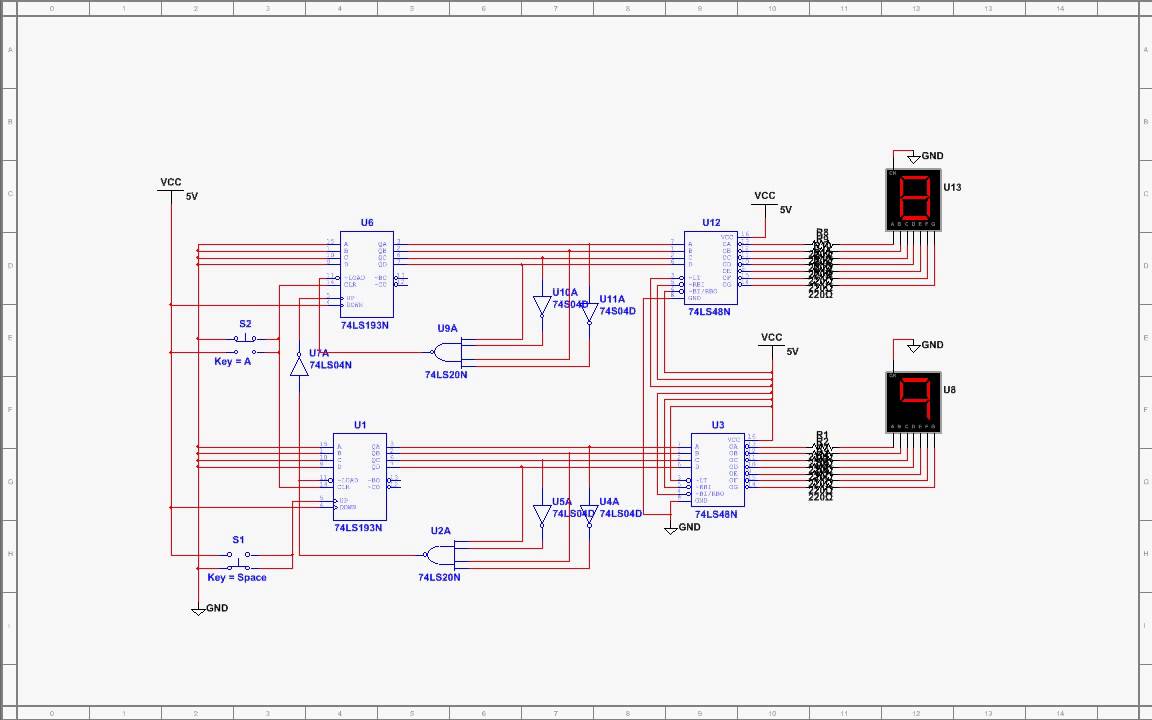Toggle the S2 pushbutton switch
This screenshot has height=720, width=1152.
[x=245, y=345]
